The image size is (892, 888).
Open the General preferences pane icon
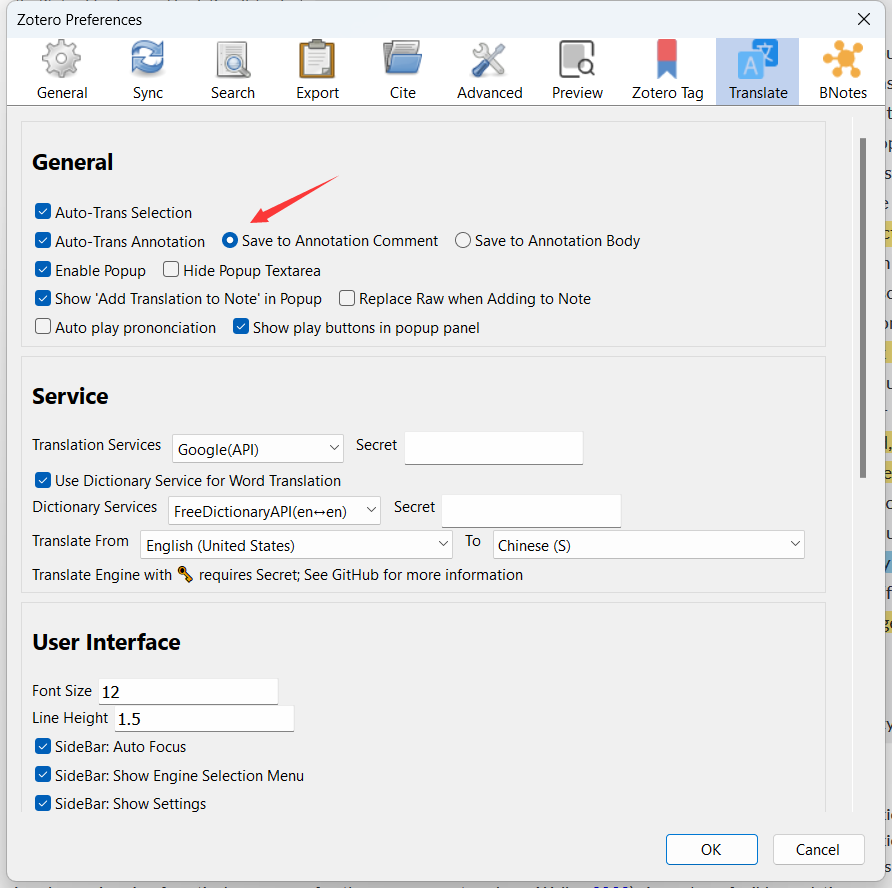[61, 59]
